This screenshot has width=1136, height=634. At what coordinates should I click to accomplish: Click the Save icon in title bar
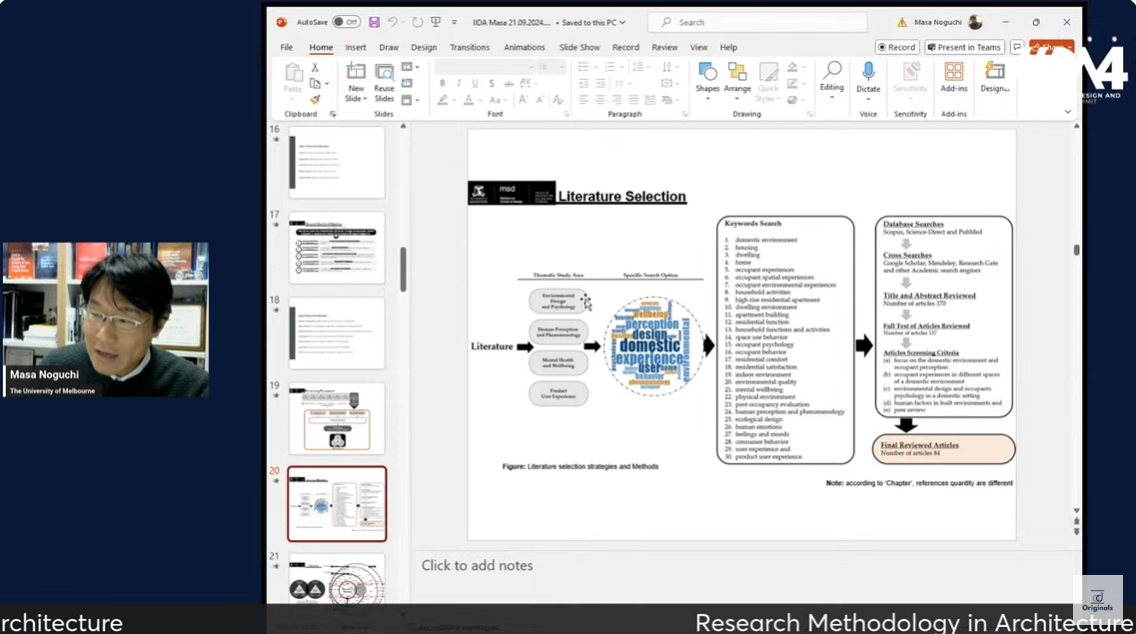tap(374, 22)
